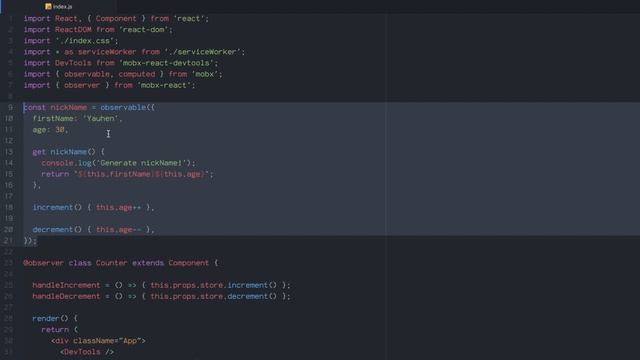Click line number 23 in the gutter

(9, 263)
